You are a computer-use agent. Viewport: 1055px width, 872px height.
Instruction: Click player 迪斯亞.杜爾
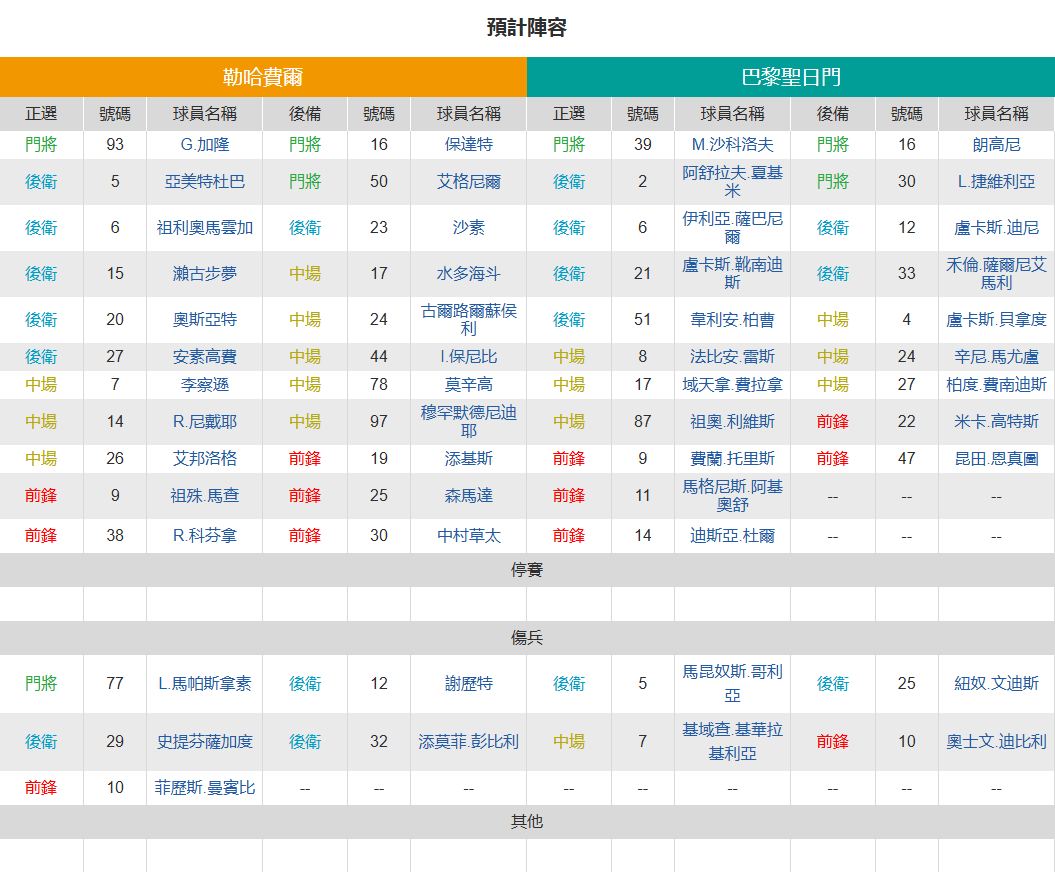tap(732, 536)
